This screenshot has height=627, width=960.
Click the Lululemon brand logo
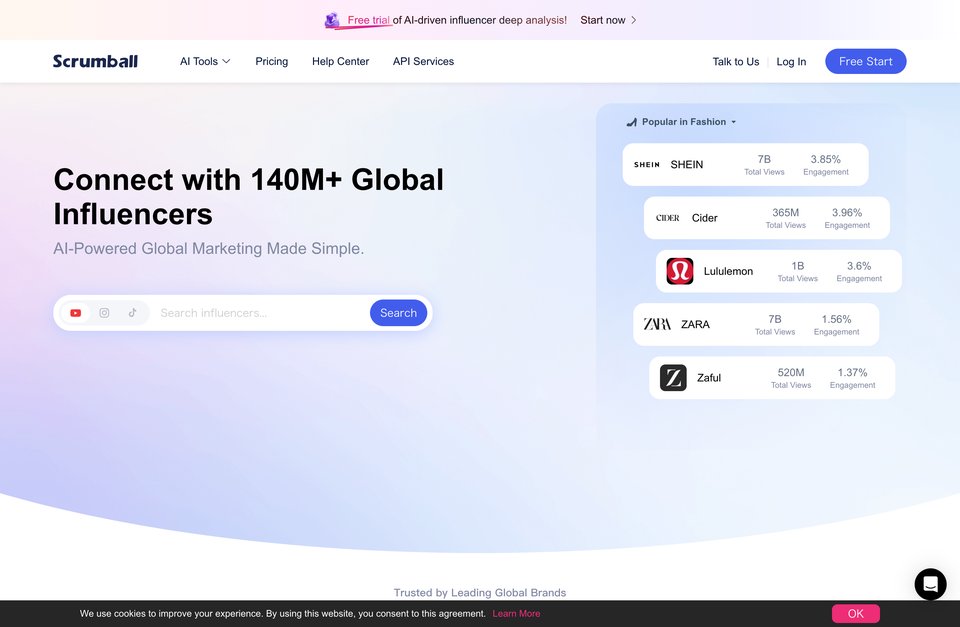[x=680, y=271]
